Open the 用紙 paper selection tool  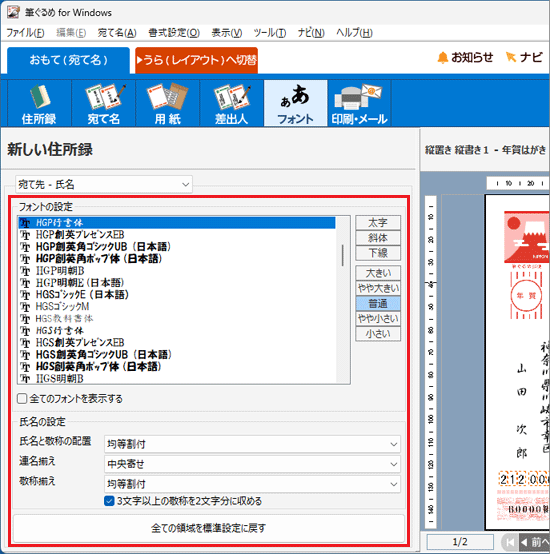point(167,103)
